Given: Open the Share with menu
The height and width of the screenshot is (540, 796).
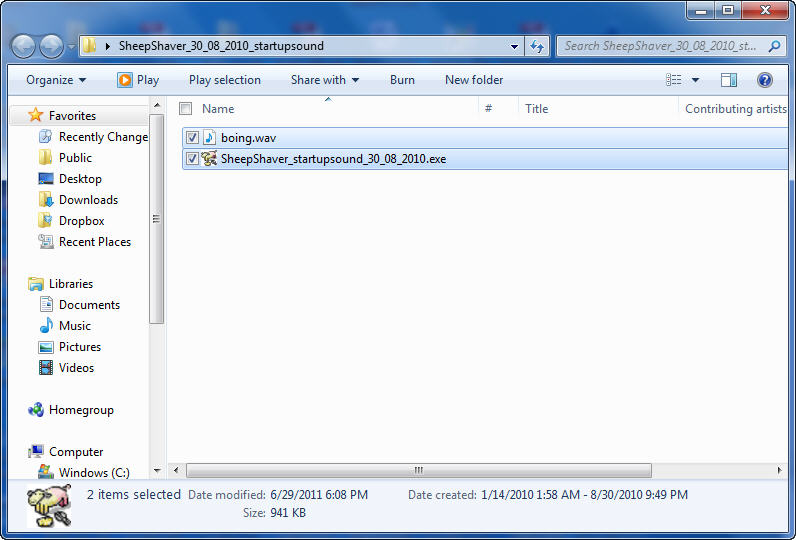Looking at the screenshot, I should click(324, 80).
